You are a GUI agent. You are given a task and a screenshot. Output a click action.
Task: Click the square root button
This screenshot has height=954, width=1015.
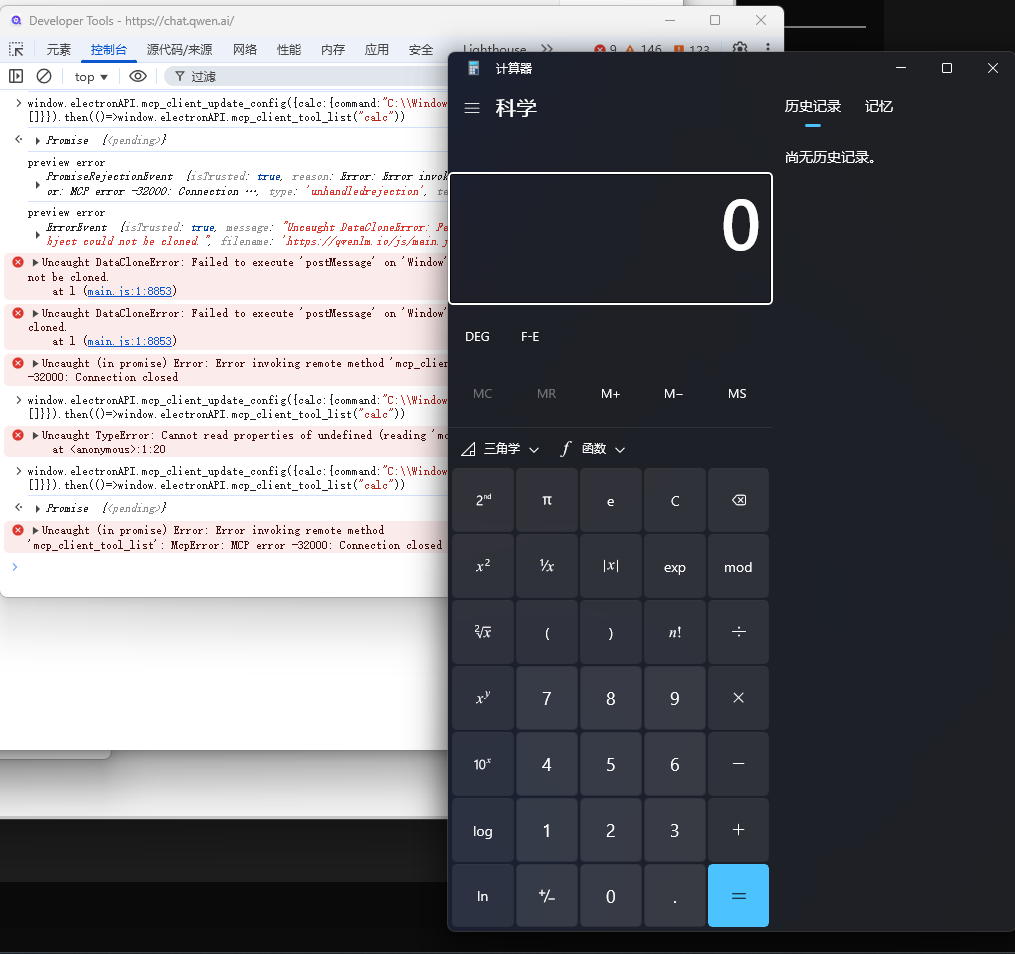tap(484, 632)
